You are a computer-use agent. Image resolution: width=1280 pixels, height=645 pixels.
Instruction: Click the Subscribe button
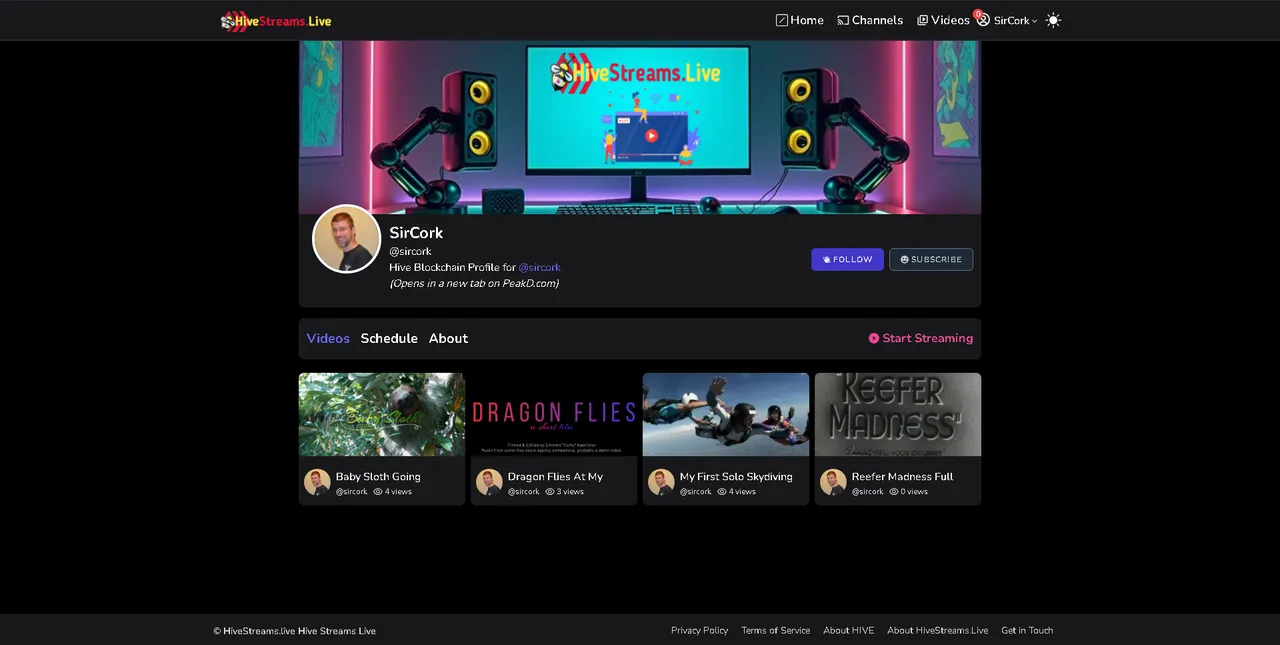pos(931,259)
